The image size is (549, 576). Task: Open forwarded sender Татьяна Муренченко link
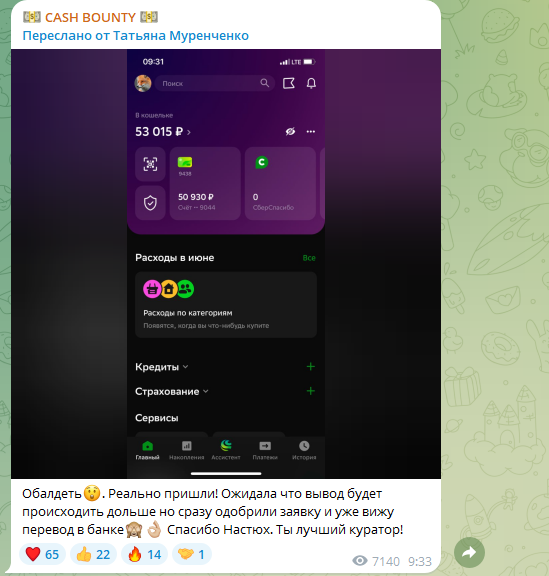[x=181, y=36]
